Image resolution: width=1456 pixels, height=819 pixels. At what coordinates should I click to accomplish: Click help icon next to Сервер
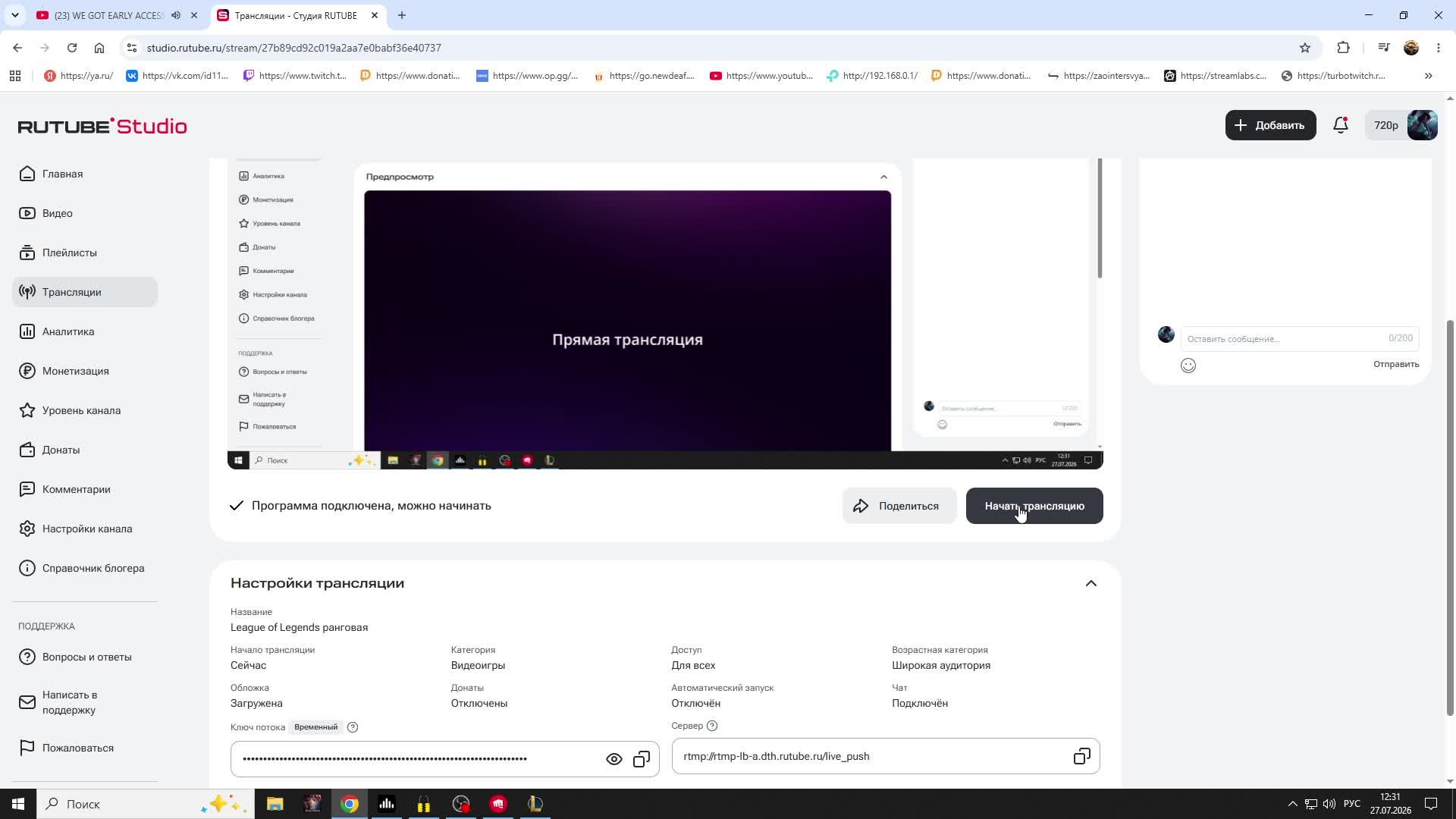[x=712, y=726]
